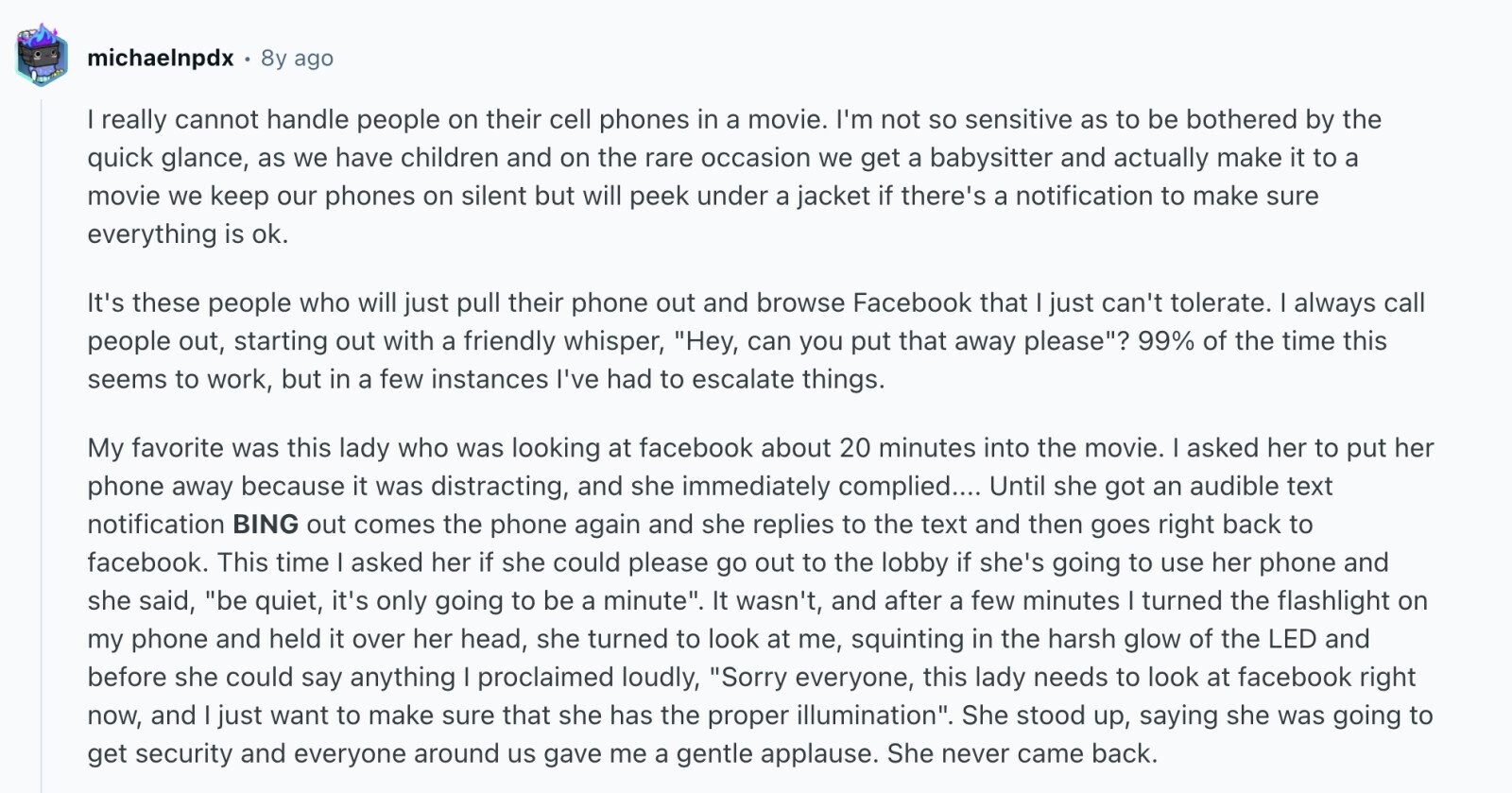The height and width of the screenshot is (793, 1512).
Task: Click the line "everything is ok."
Action: pyautogui.click(x=188, y=233)
